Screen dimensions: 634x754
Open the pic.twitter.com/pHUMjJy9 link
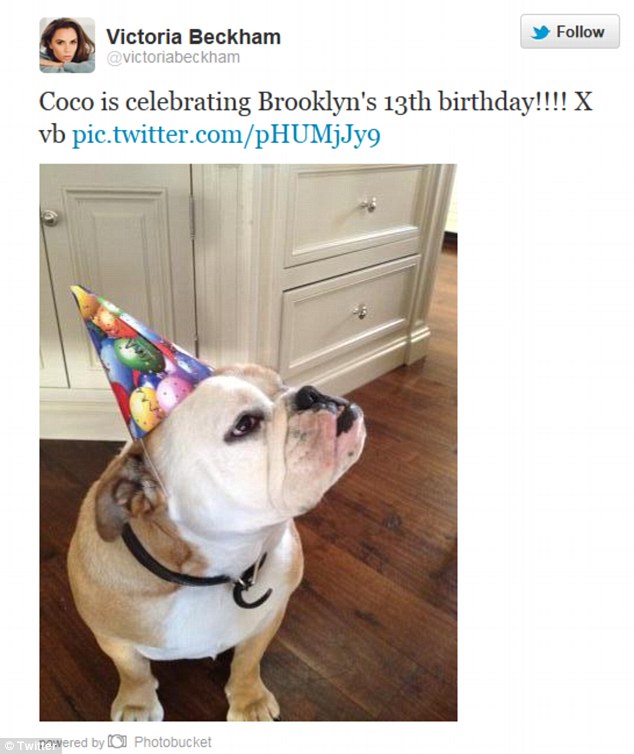226,135
